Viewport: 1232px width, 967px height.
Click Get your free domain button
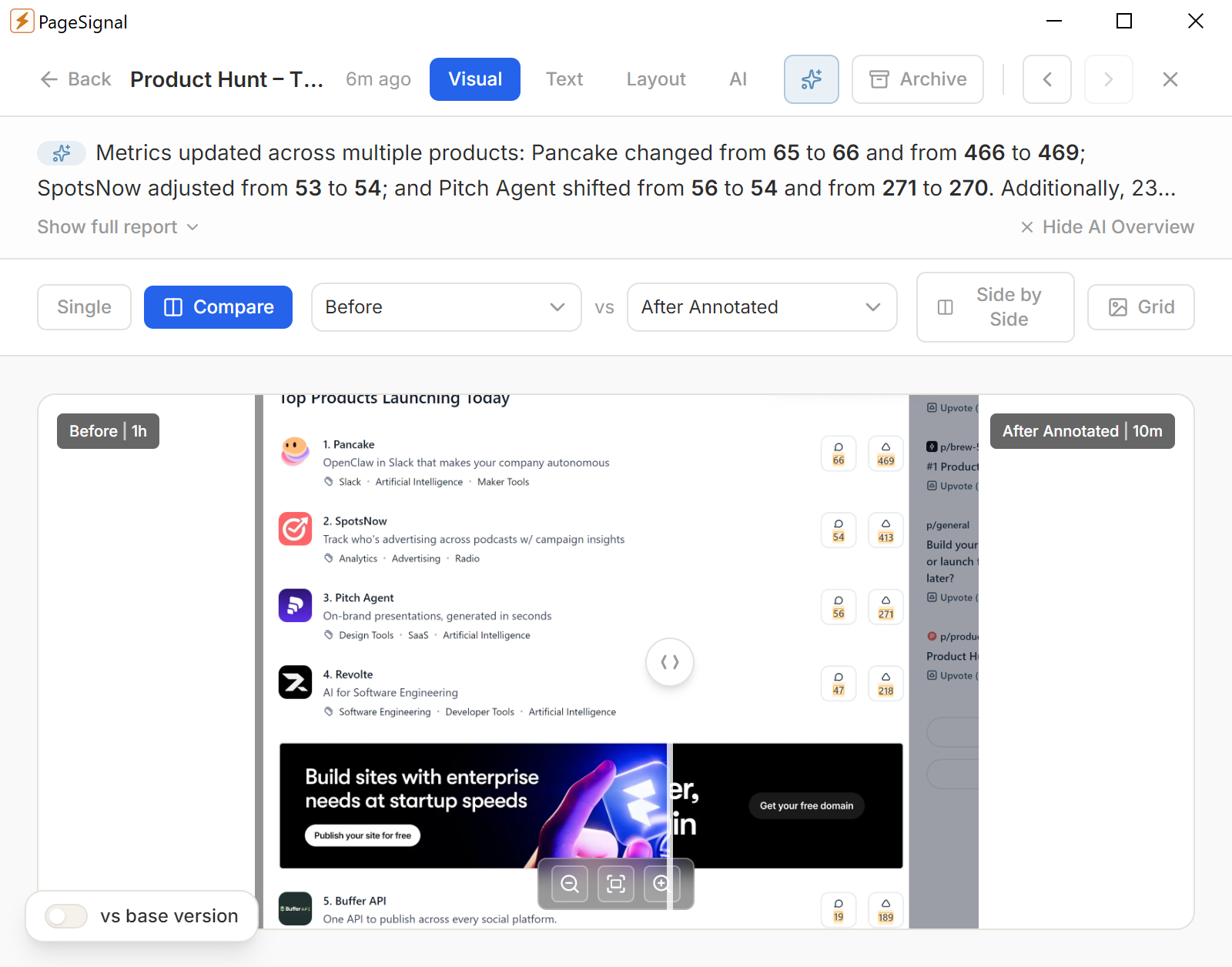pos(806,806)
